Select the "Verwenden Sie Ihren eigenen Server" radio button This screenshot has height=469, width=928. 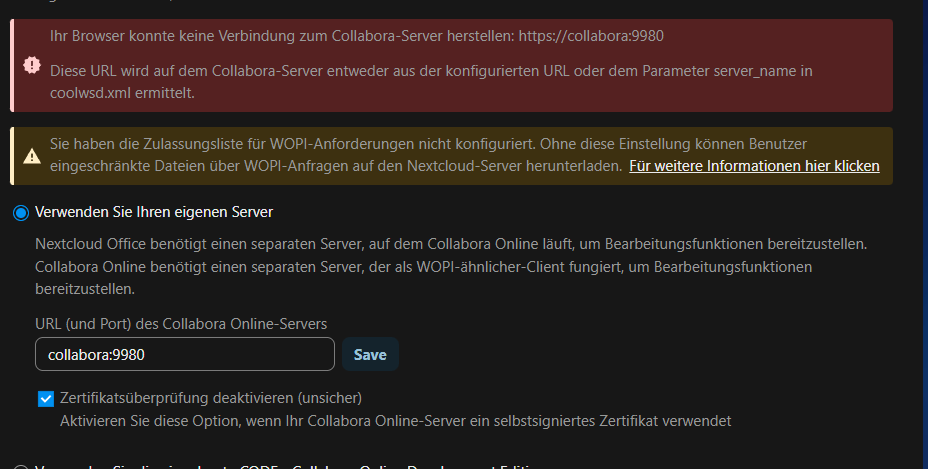[x=21, y=213]
